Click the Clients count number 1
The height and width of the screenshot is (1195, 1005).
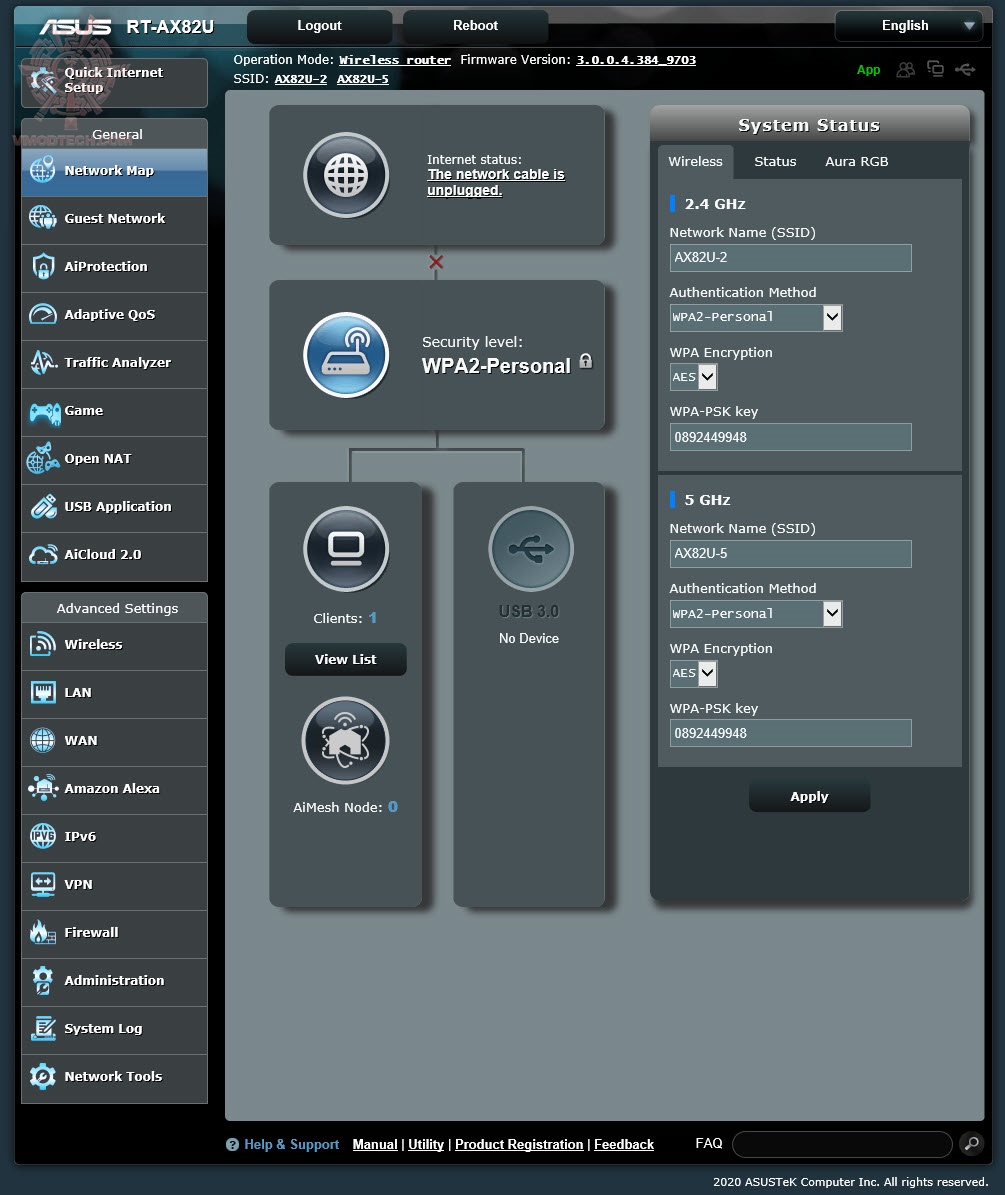tap(373, 618)
